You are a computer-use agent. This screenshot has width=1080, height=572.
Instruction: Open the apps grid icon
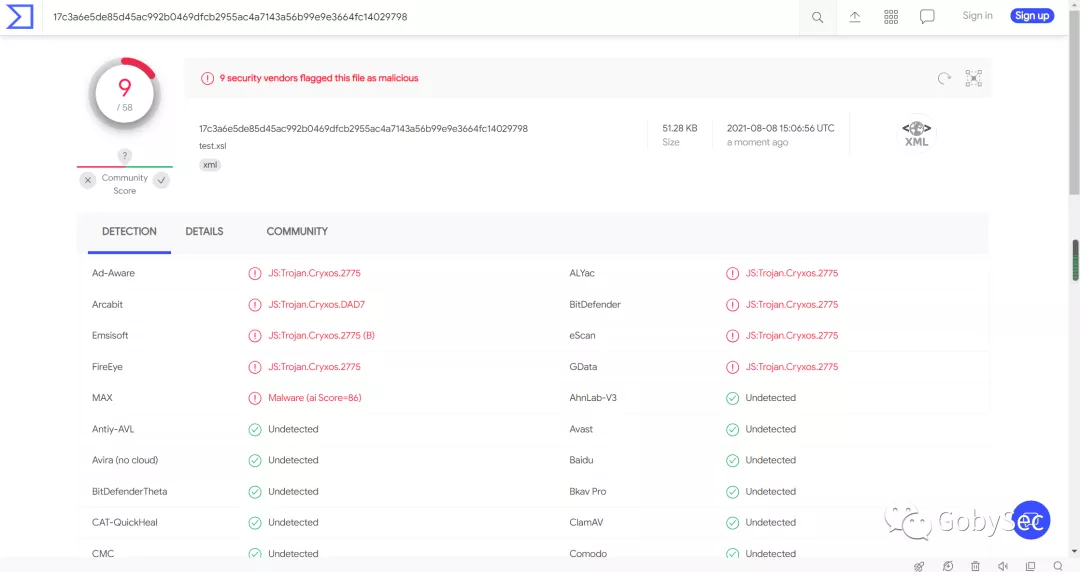point(891,17)
